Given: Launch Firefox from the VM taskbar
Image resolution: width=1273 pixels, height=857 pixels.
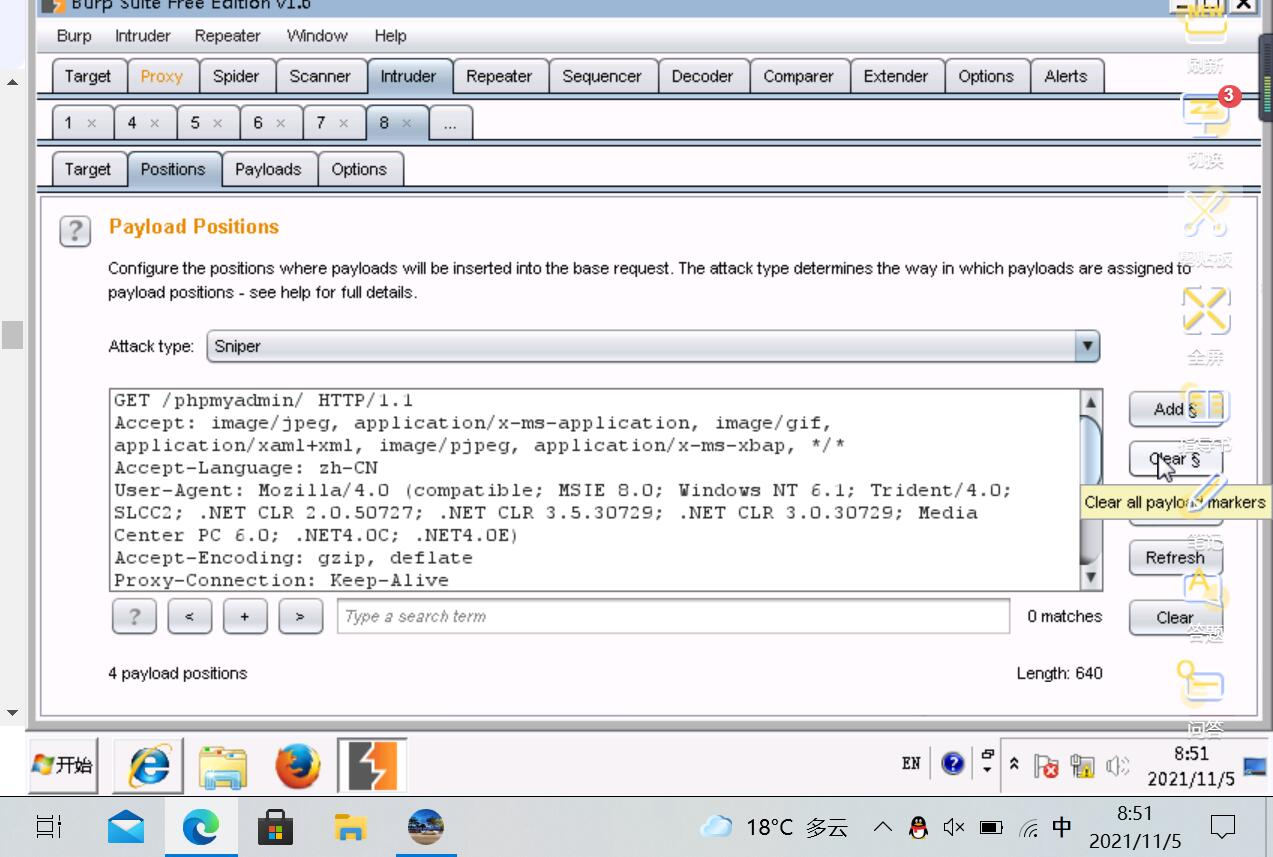Looking at the screenshot, I should [298, 767].
